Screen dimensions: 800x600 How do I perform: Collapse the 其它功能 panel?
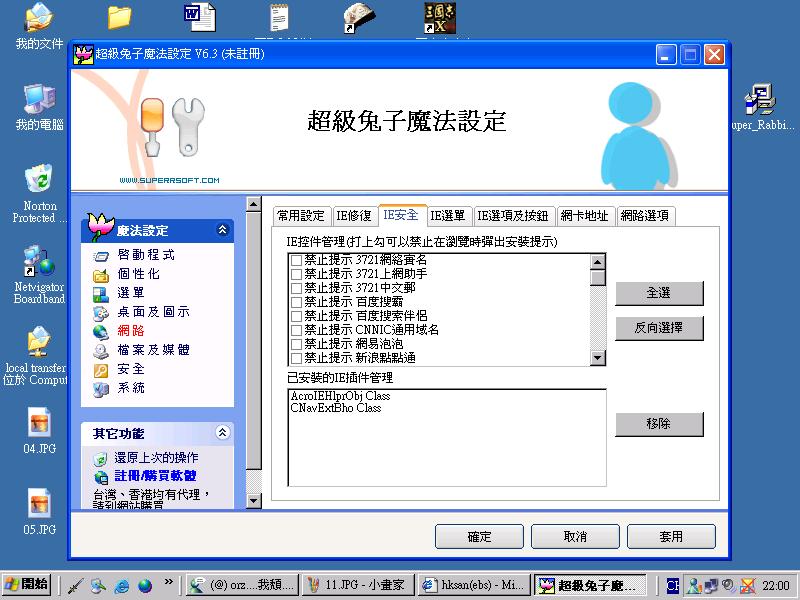tap(222, 433)
